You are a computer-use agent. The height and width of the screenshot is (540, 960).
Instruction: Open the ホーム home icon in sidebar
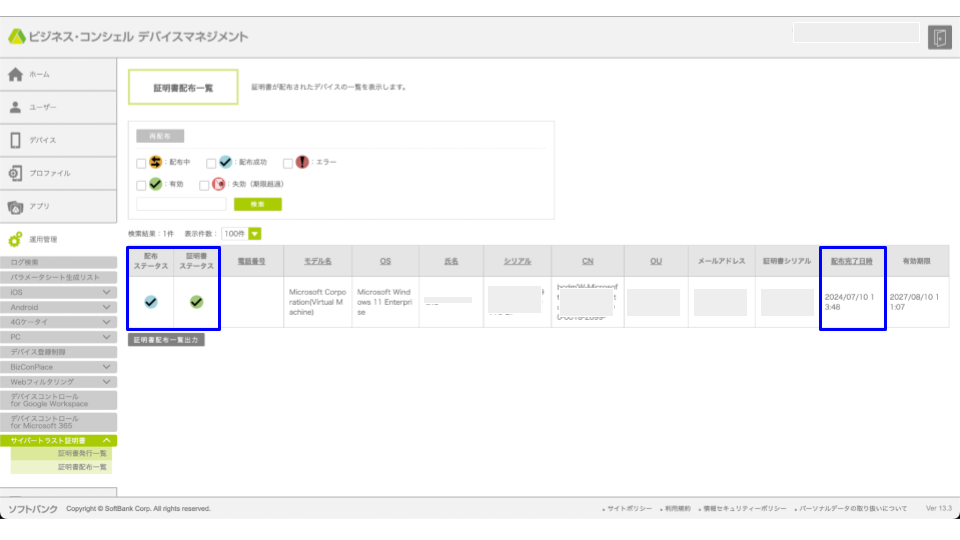(x=15, y=75)
